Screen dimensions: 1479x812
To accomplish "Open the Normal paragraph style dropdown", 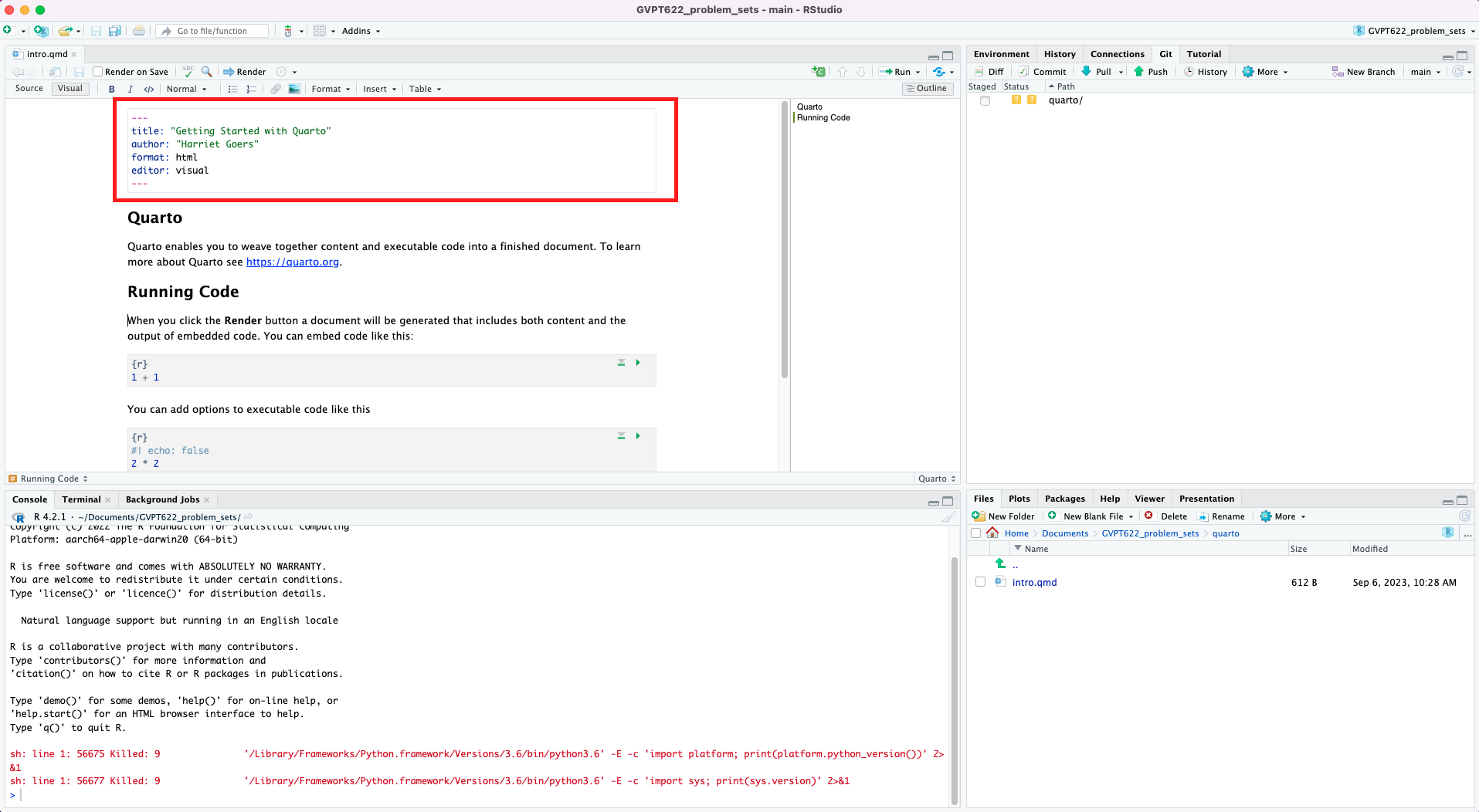I will 186,90.
